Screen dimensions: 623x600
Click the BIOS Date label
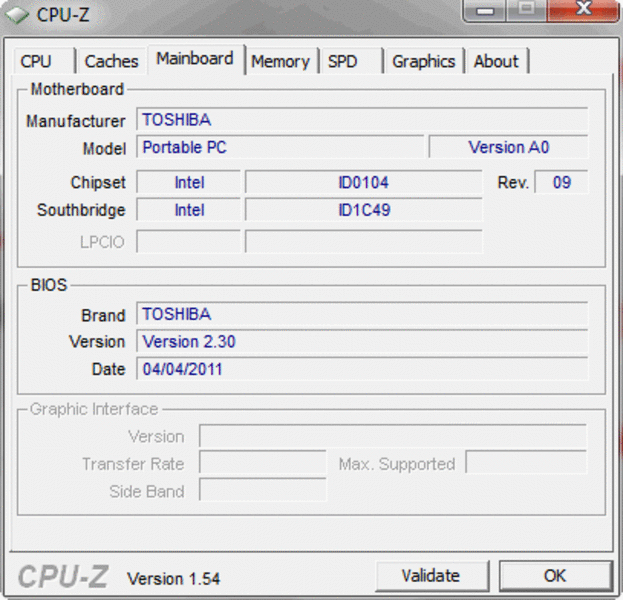point(108,369)
